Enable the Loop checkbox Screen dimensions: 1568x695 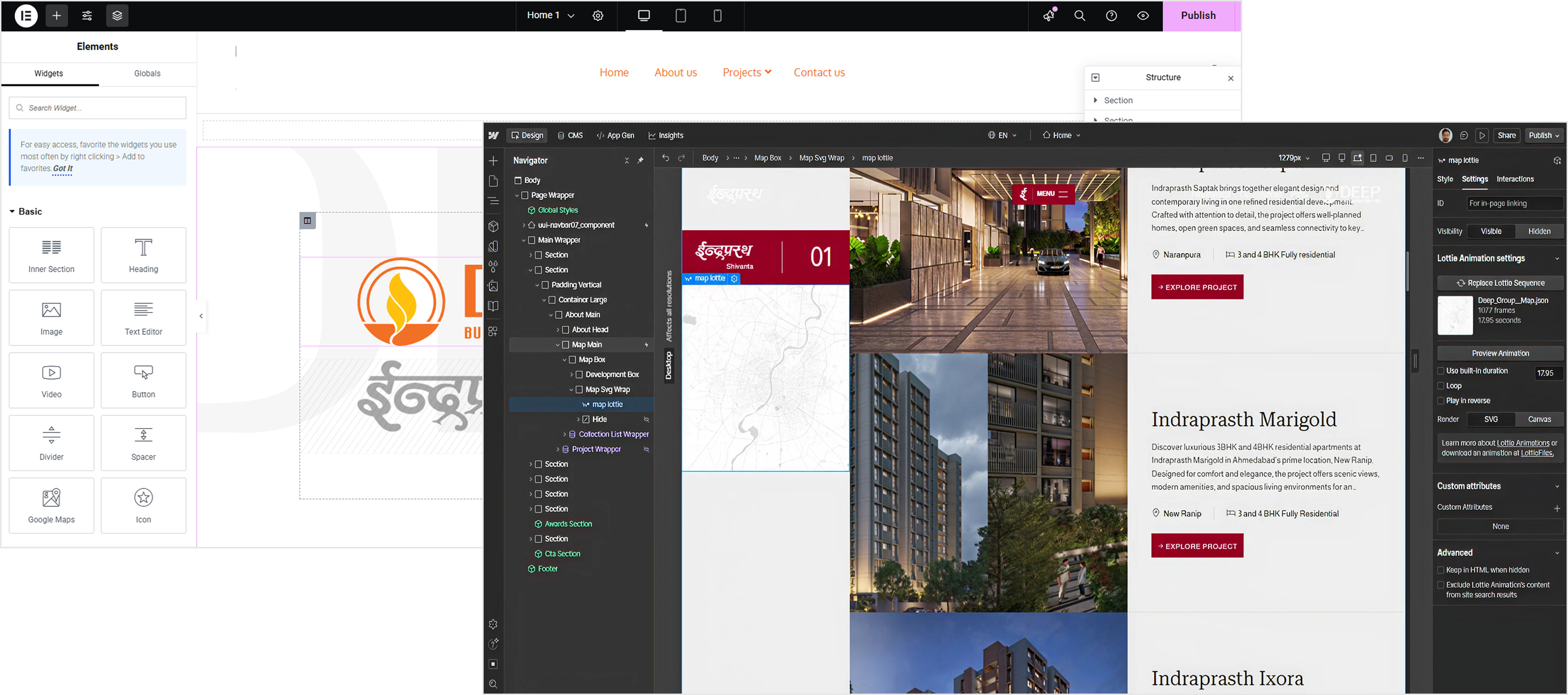[x=1441, y=386]
